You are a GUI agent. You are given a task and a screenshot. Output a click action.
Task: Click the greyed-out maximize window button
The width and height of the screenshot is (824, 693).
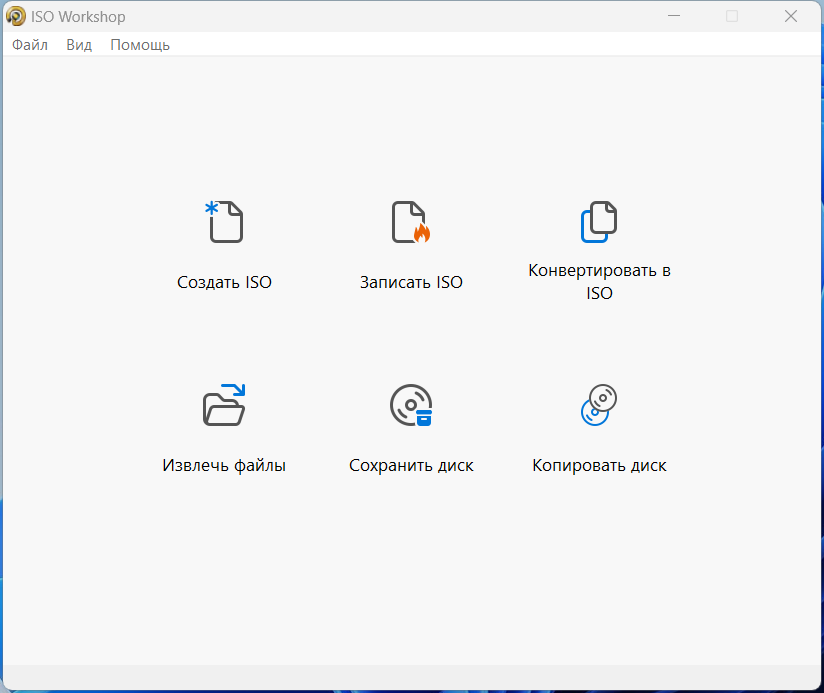(732, 16)
